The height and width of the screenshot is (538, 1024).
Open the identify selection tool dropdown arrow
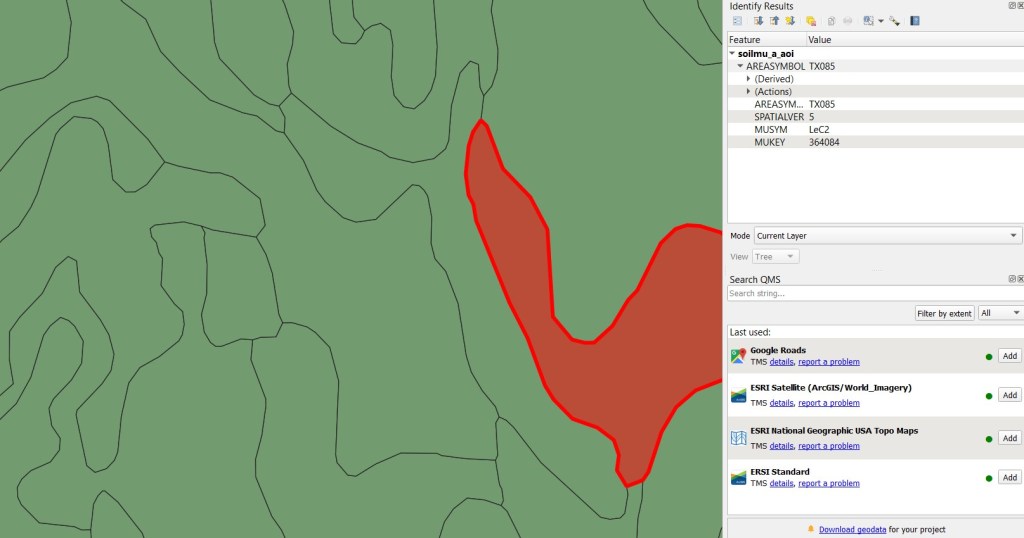click(880, 20)
